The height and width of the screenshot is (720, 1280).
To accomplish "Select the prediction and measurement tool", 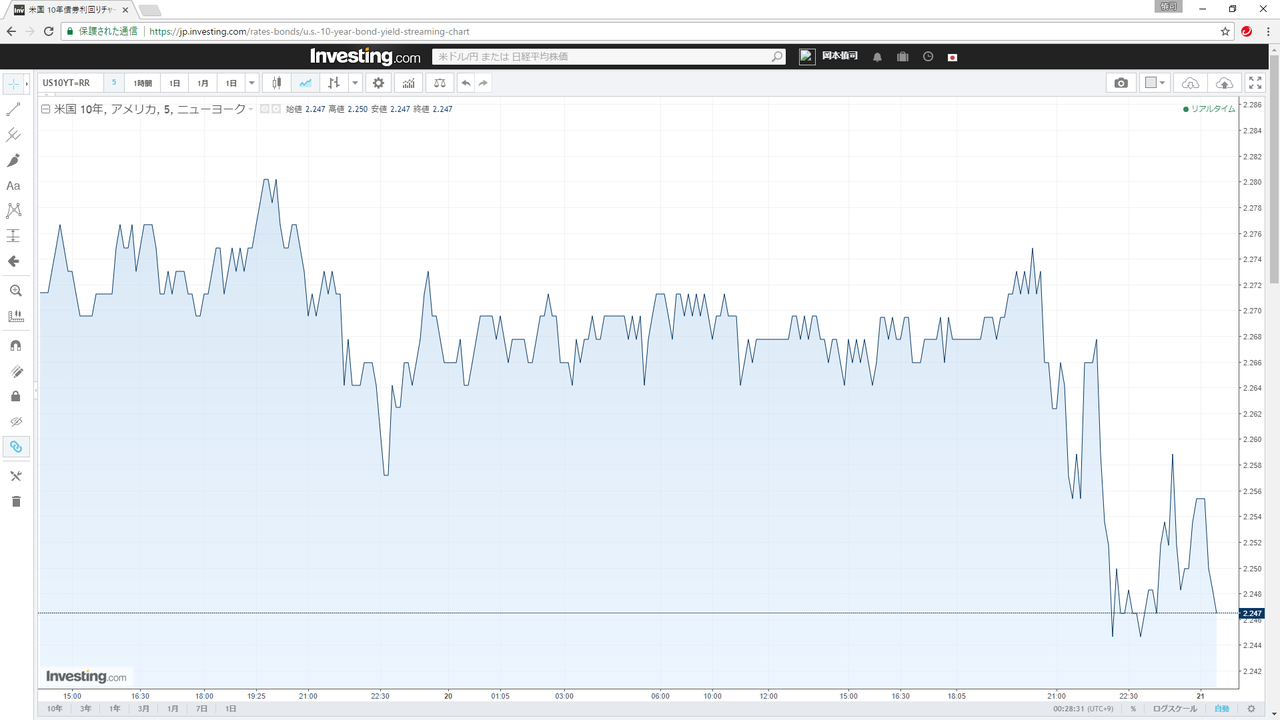I will point(14,236).
